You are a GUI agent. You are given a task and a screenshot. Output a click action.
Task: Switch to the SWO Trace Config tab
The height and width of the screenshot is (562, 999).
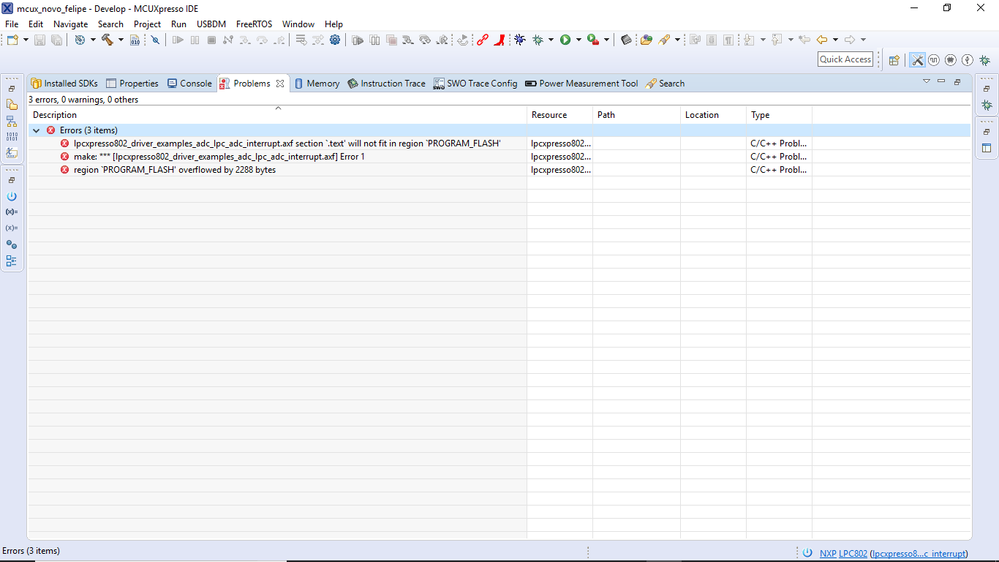(x=475, y=83)
